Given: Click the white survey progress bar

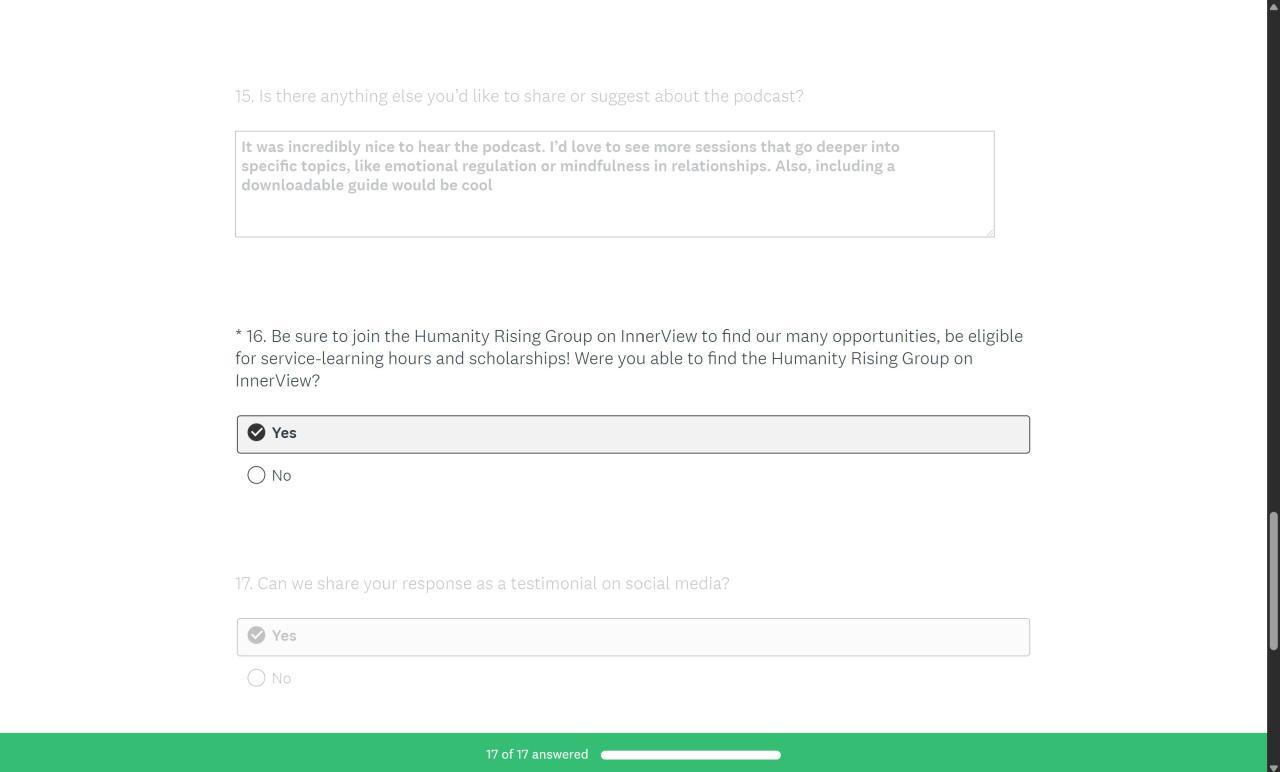Looking at the screenshot, I should 690,755.
